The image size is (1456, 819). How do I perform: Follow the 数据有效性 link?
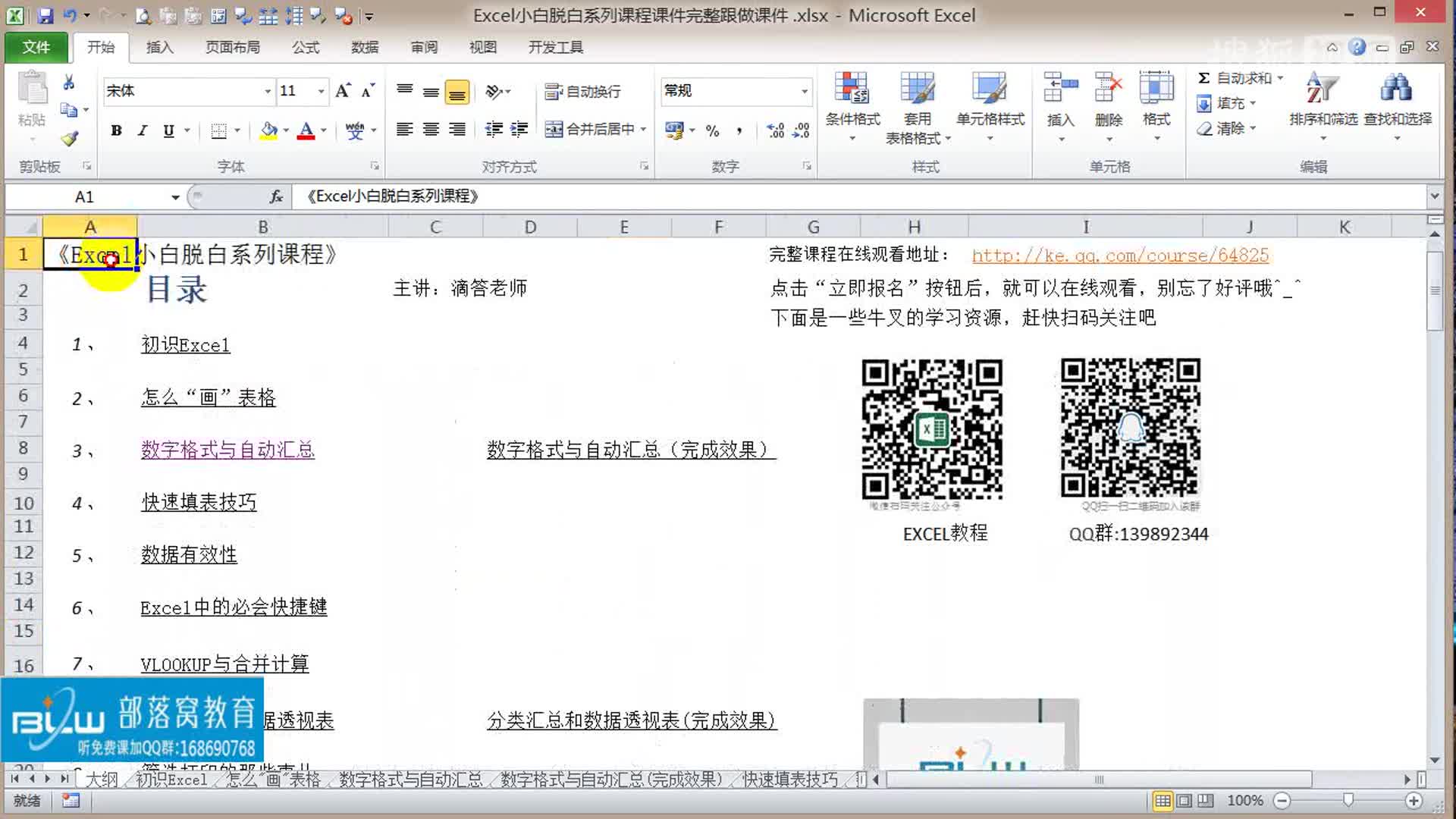click(189, 554)
